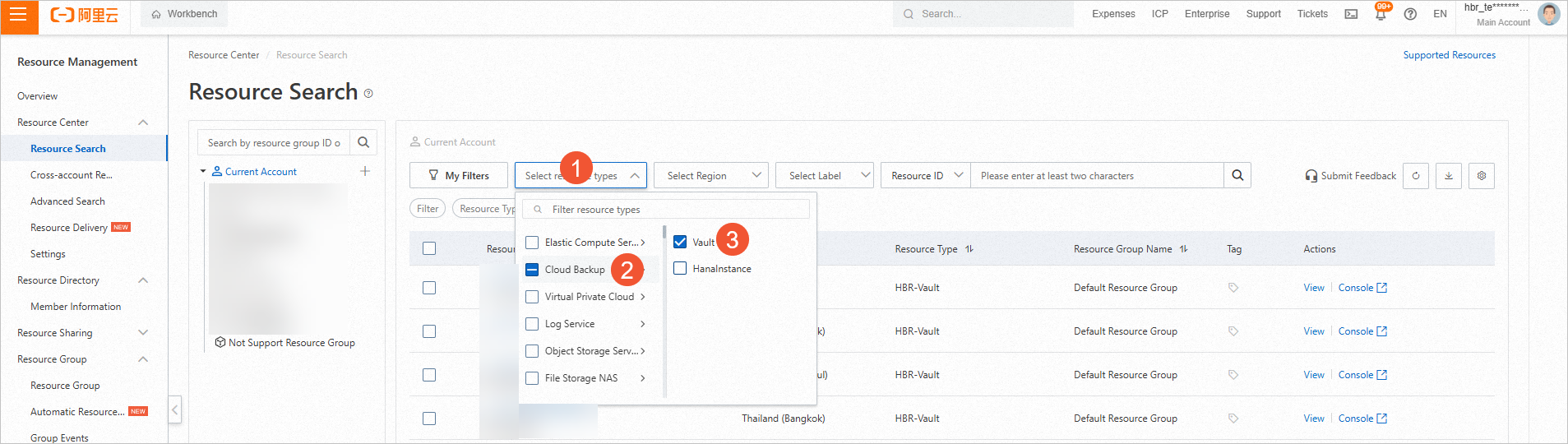Open Advanced Search in the sidebar
This screenshot has width=1568, height=444.
[67, 201]
